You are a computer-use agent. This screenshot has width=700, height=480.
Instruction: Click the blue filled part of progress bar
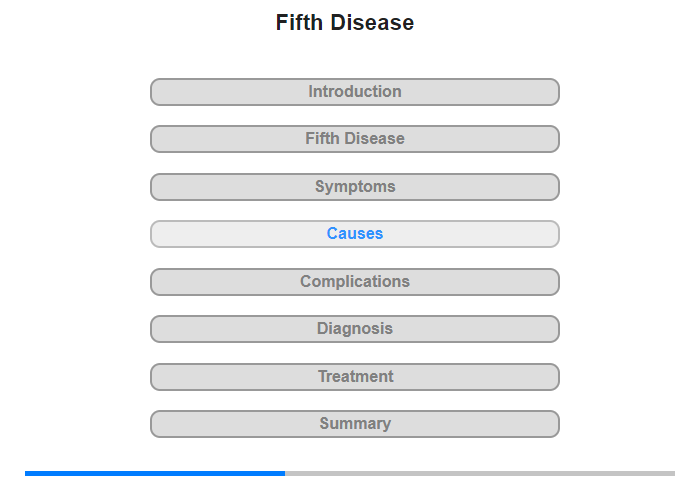155,473
